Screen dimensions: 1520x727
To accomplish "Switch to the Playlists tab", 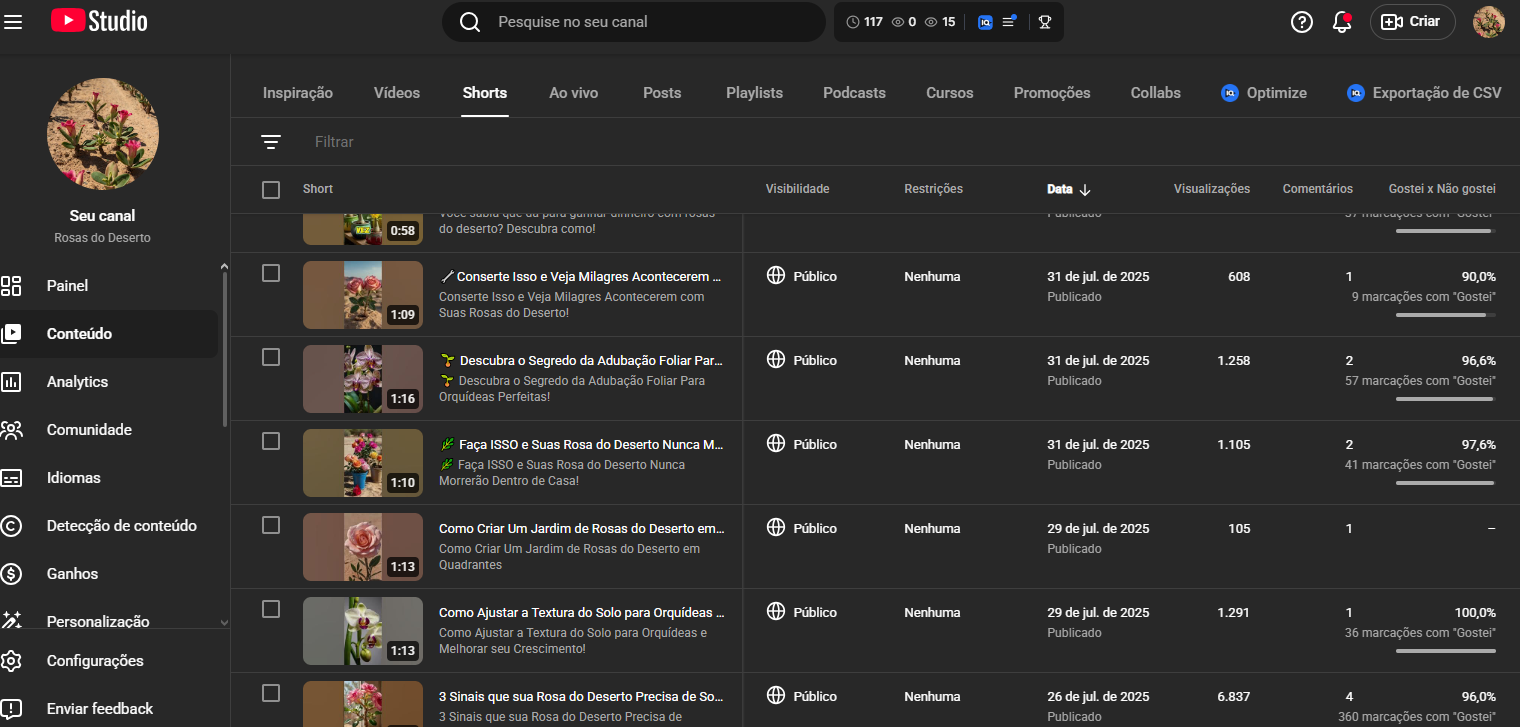I will (x=754, y=93).
